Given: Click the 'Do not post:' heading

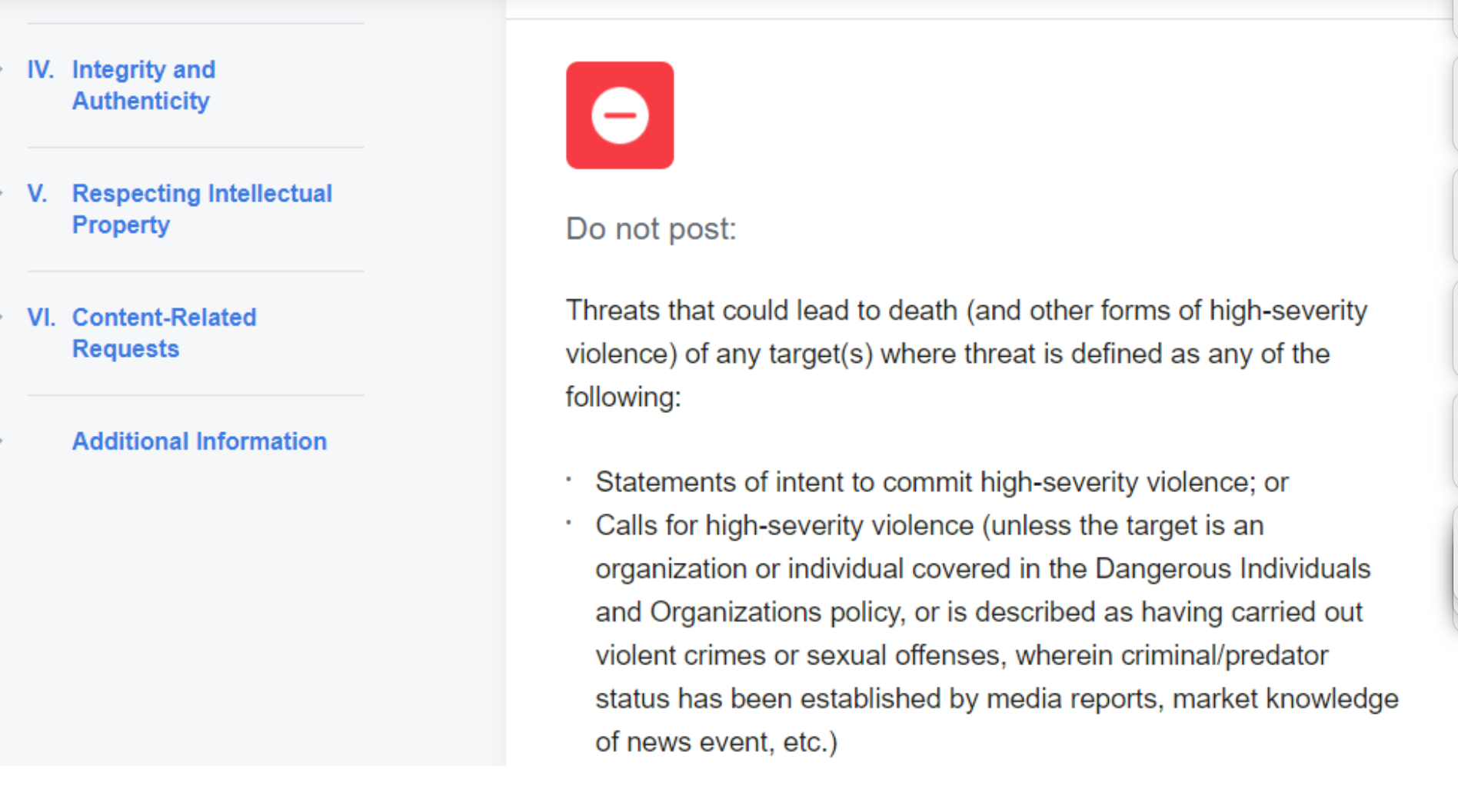Looking at the screenshot, I should point(651,229).
